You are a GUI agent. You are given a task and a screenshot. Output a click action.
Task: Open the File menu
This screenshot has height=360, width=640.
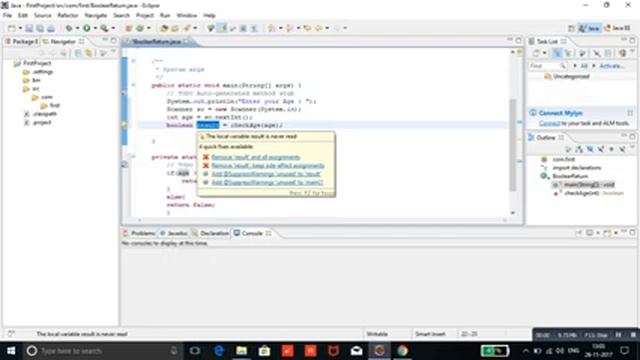[7, 16]
